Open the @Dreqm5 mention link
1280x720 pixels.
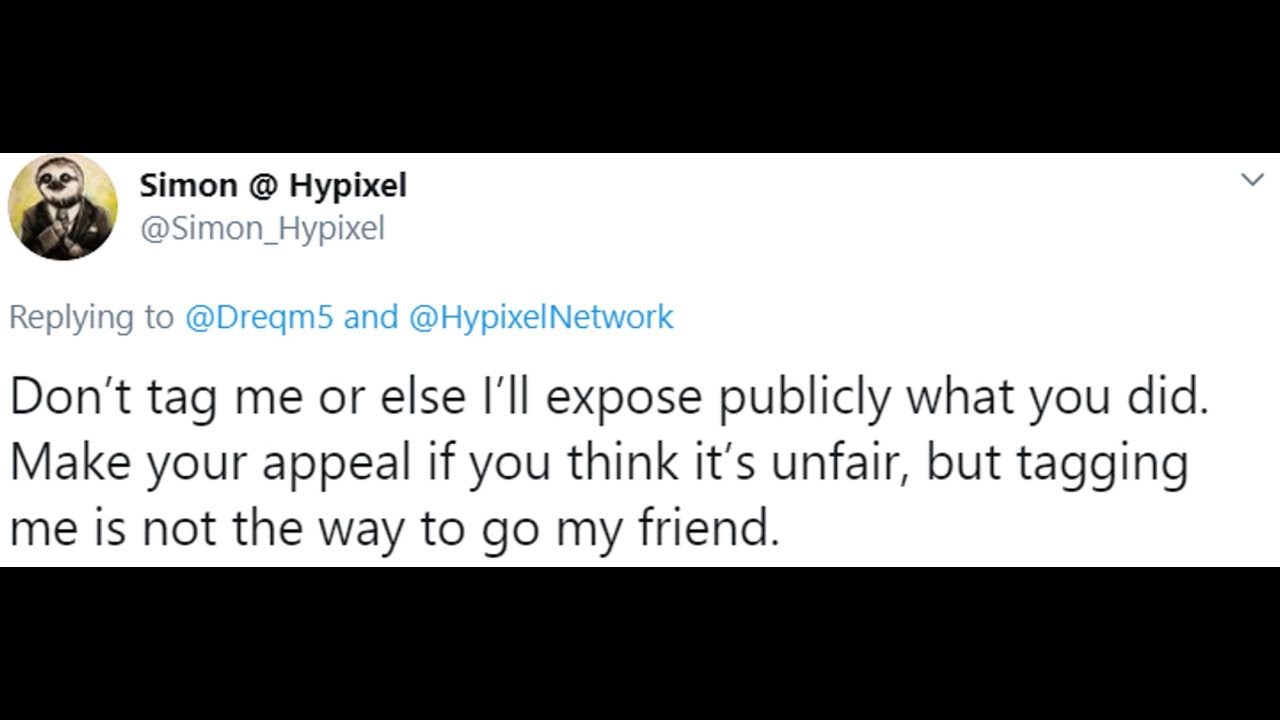point(259,317)
